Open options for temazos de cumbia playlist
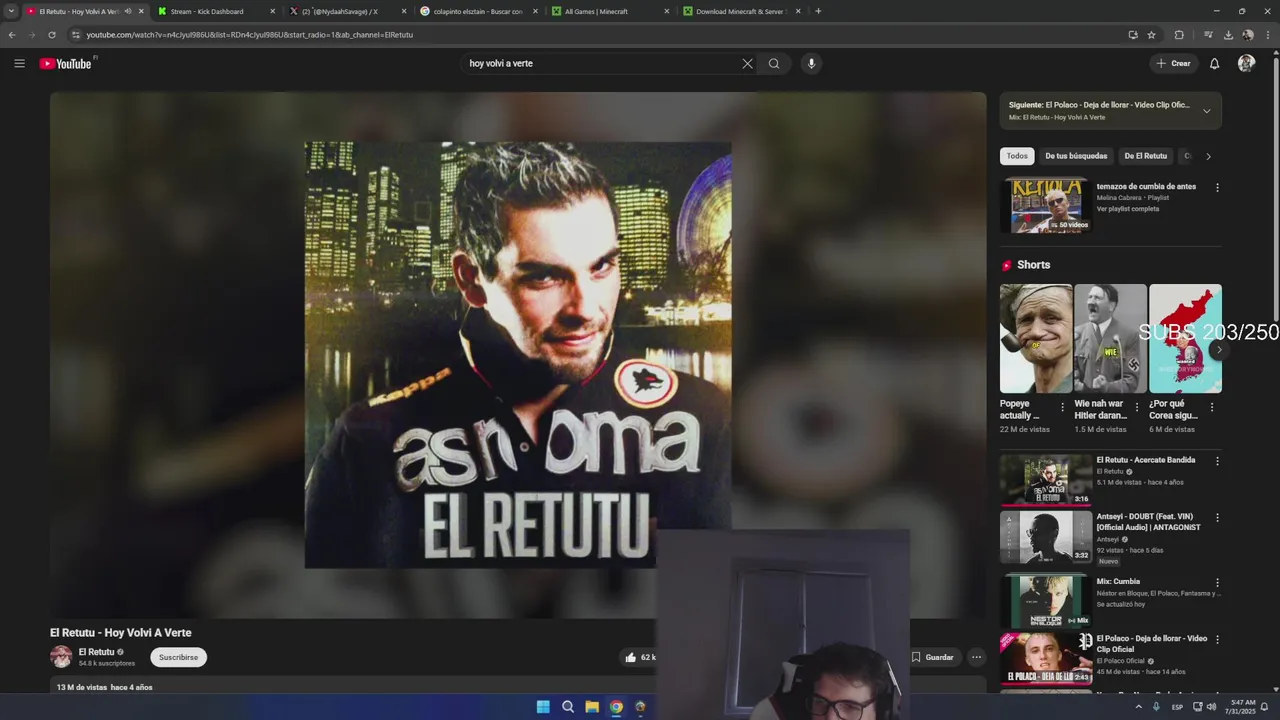This screenshot has width=1280, height=720. click(1217, 187)
